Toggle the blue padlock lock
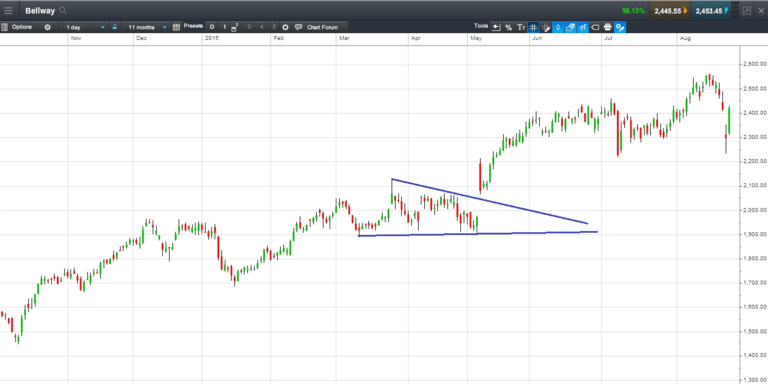 point(114,27)
